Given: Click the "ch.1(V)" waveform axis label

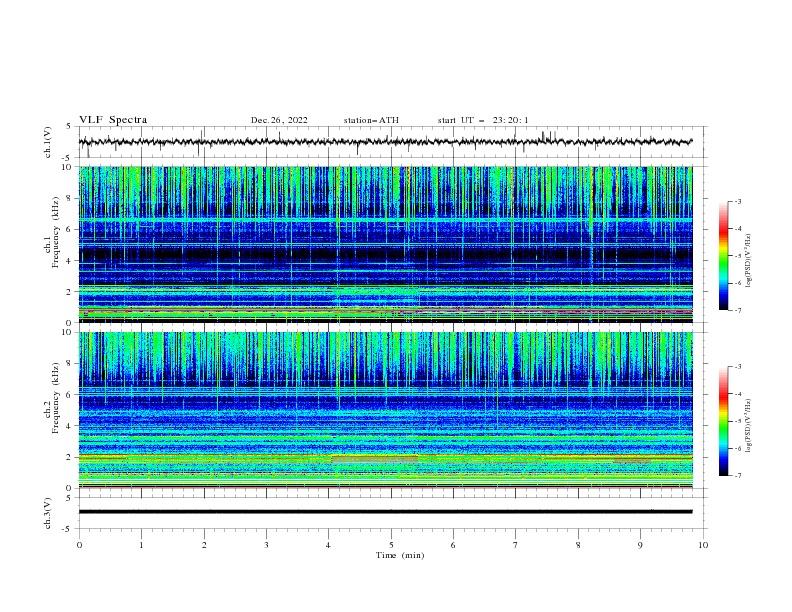Looking at the screenshot, I should (48, 142).
